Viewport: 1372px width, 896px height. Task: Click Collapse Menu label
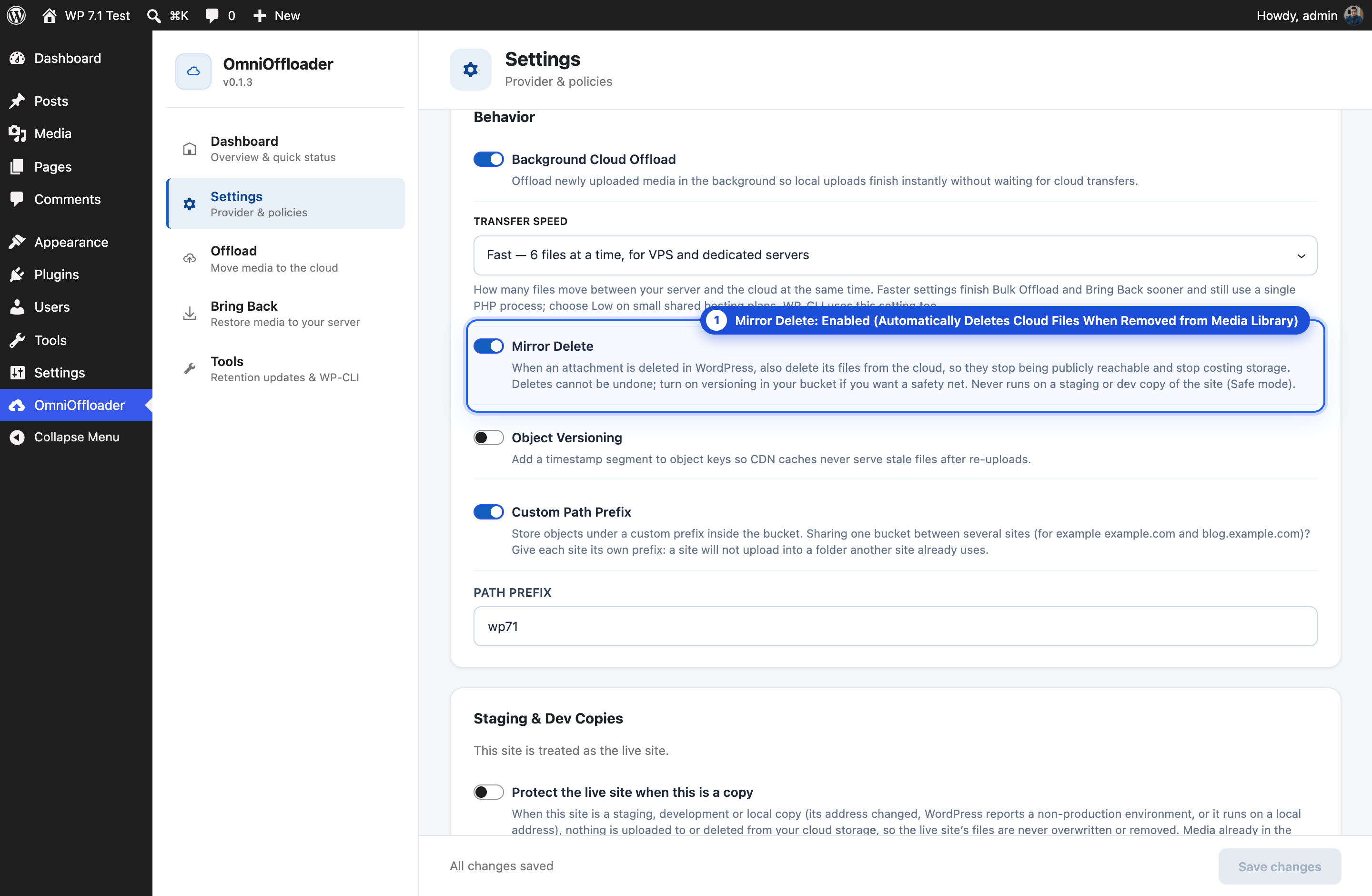tap(77, 437)
